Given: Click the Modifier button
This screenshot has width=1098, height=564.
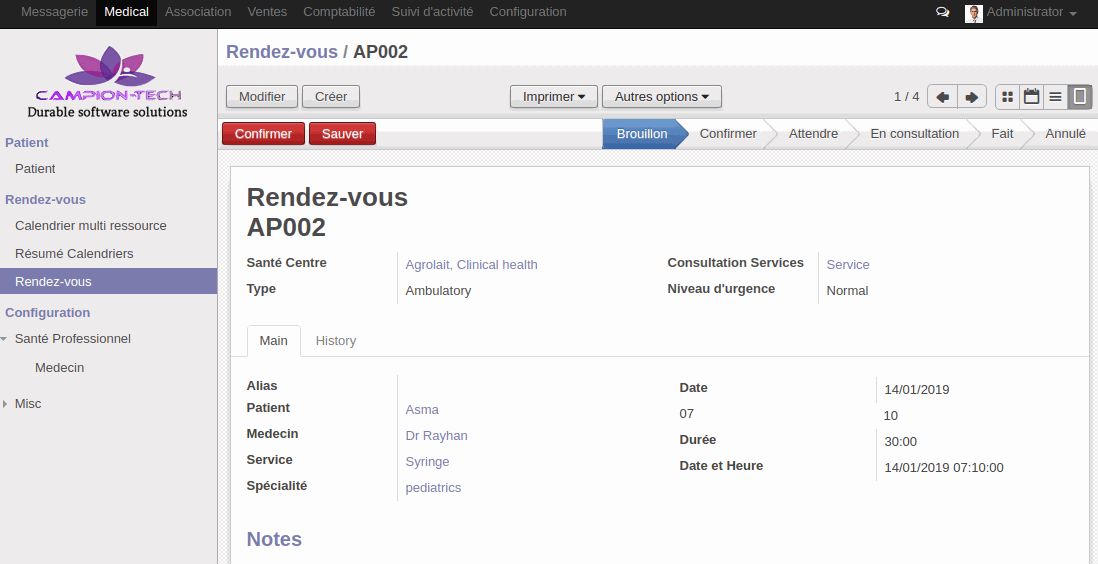Looking at the screenshot, I should (262, 97).
